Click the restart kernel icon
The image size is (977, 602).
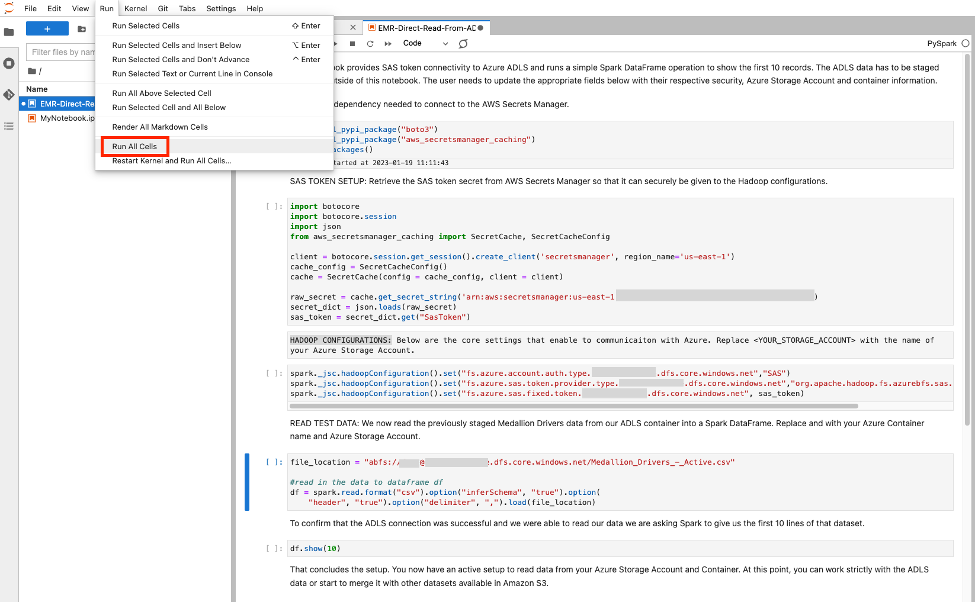(x=371, y=44)
